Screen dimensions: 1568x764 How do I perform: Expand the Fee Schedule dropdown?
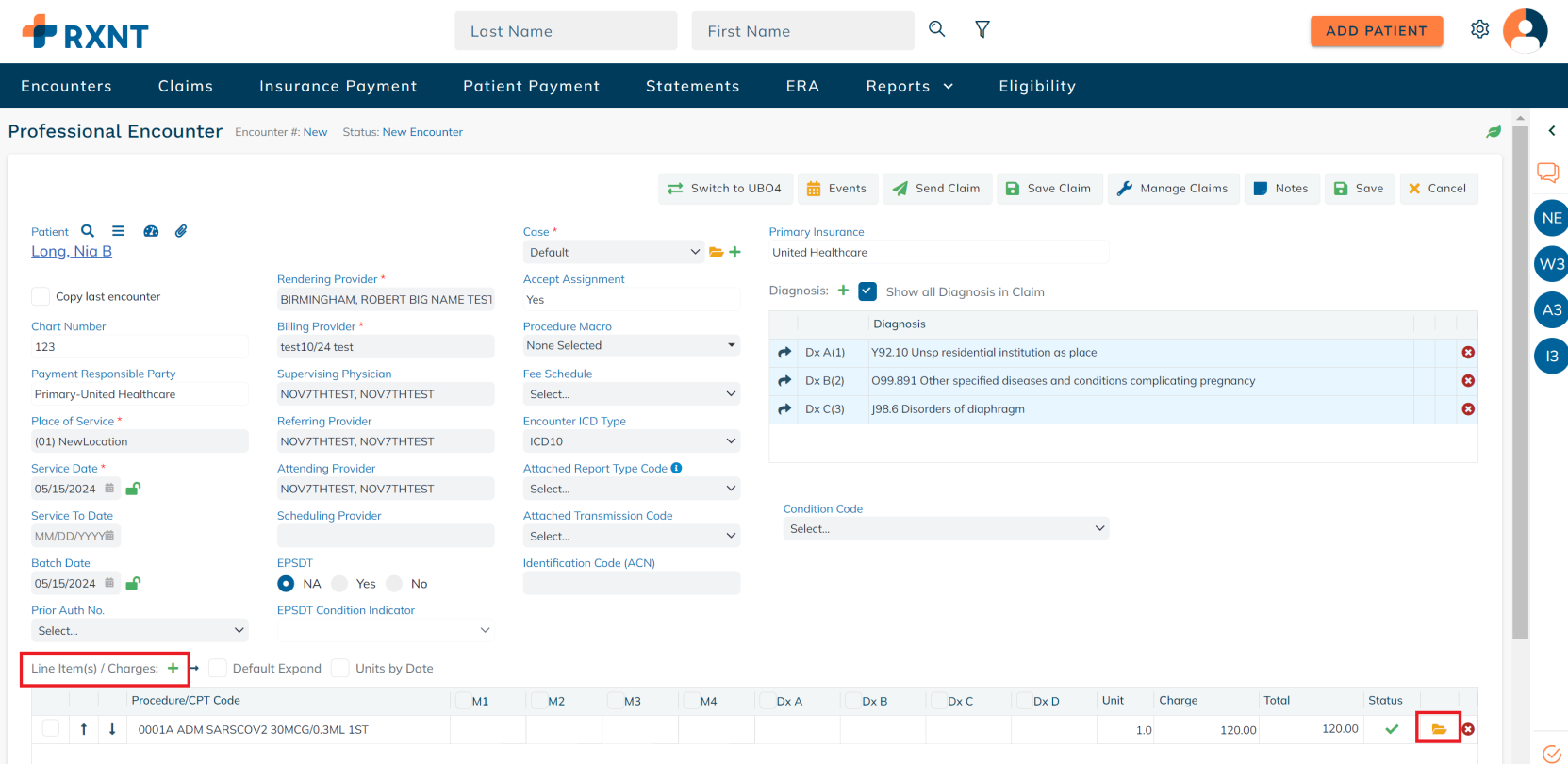click(631, 394)
